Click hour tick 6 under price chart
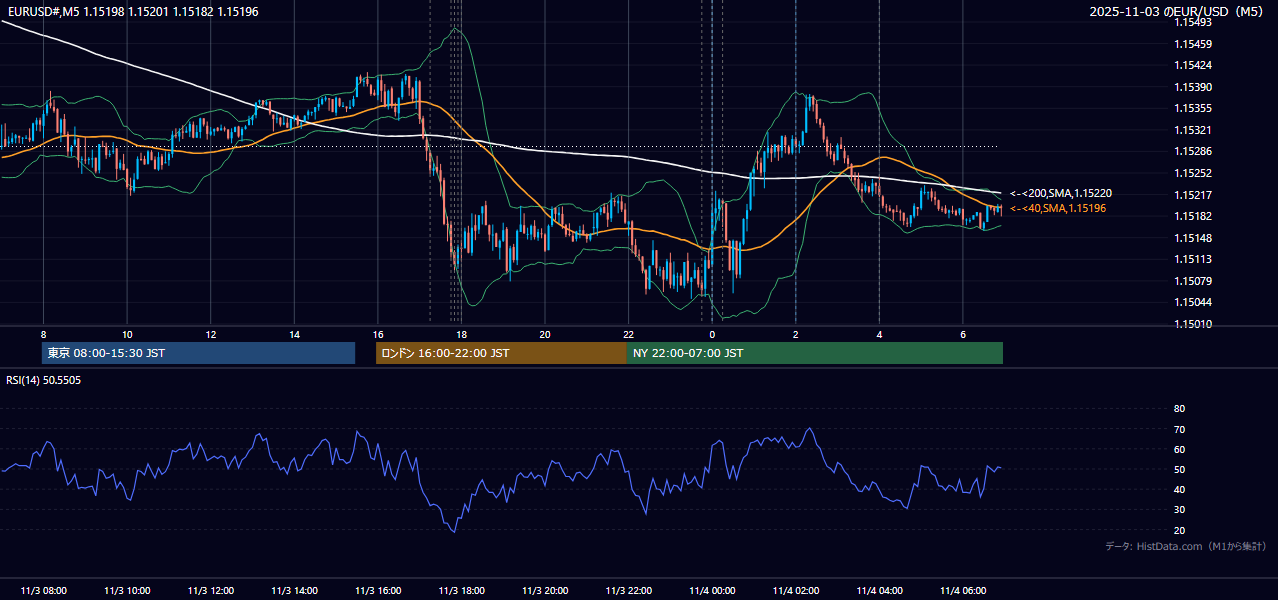This screenshot has width=1278, height=600. tap(962, 334)
